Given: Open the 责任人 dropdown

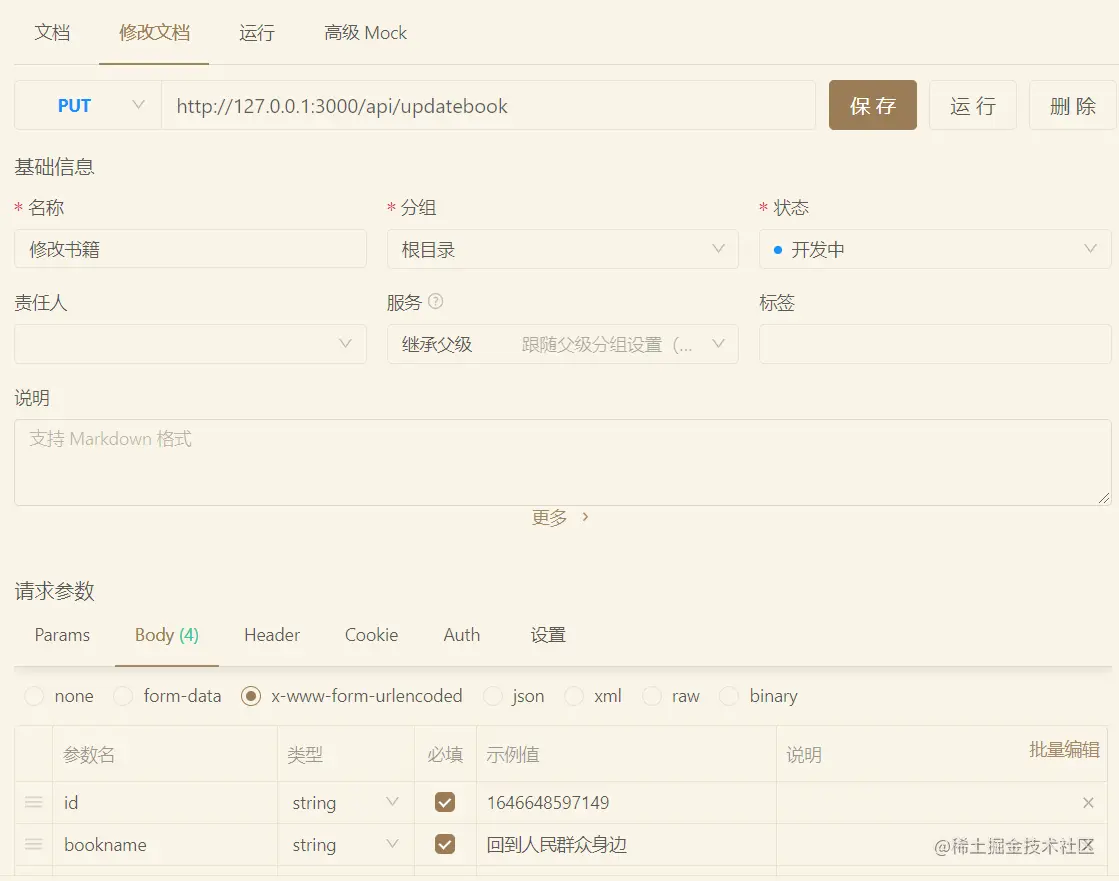Looking at the screenshot, I should click(191, 344).
